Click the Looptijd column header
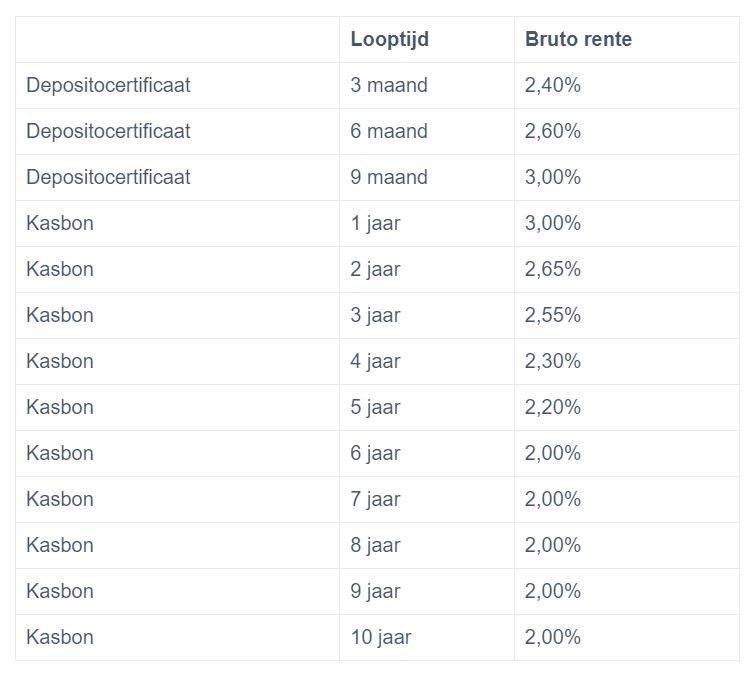This screenshot has width=753, height=680. tap(389, 40)
